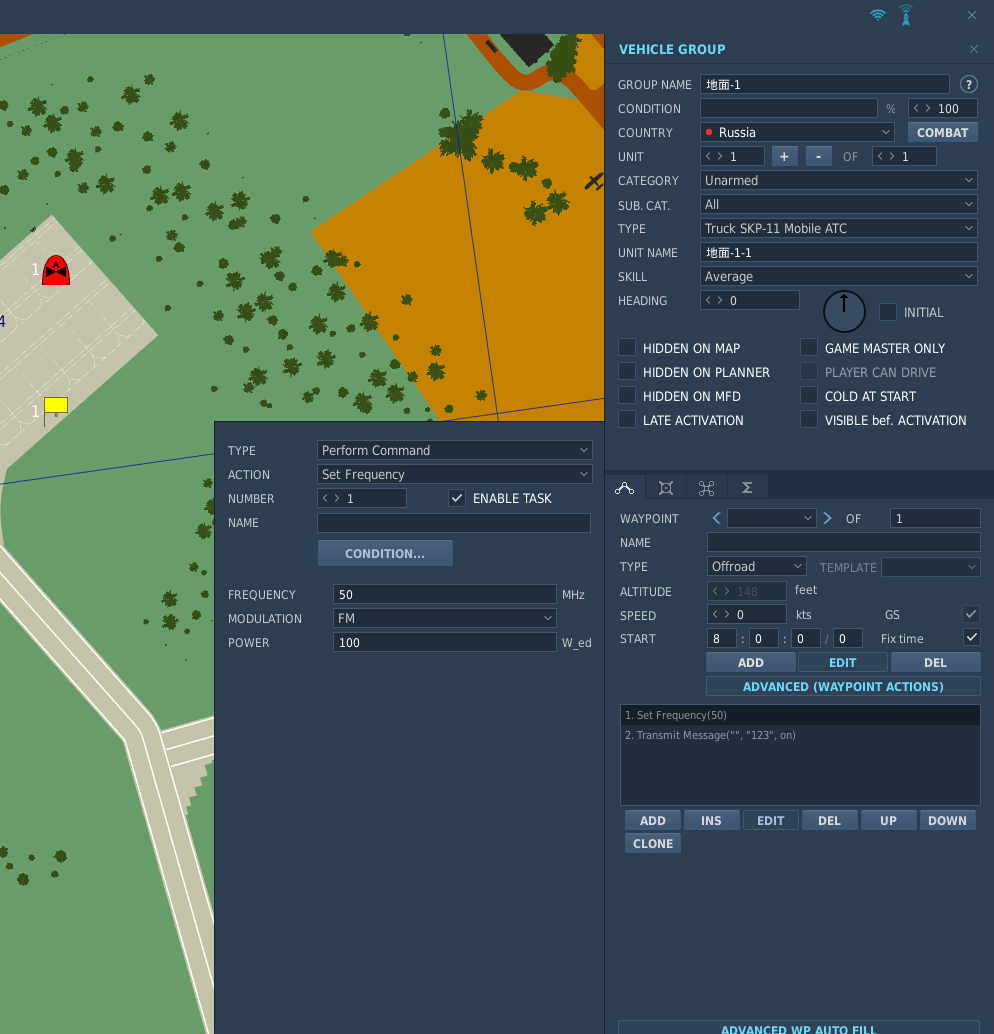Click the action list ADD button
The height and width of the screenshot is (1034, 994).
click(x=652, y=820)
